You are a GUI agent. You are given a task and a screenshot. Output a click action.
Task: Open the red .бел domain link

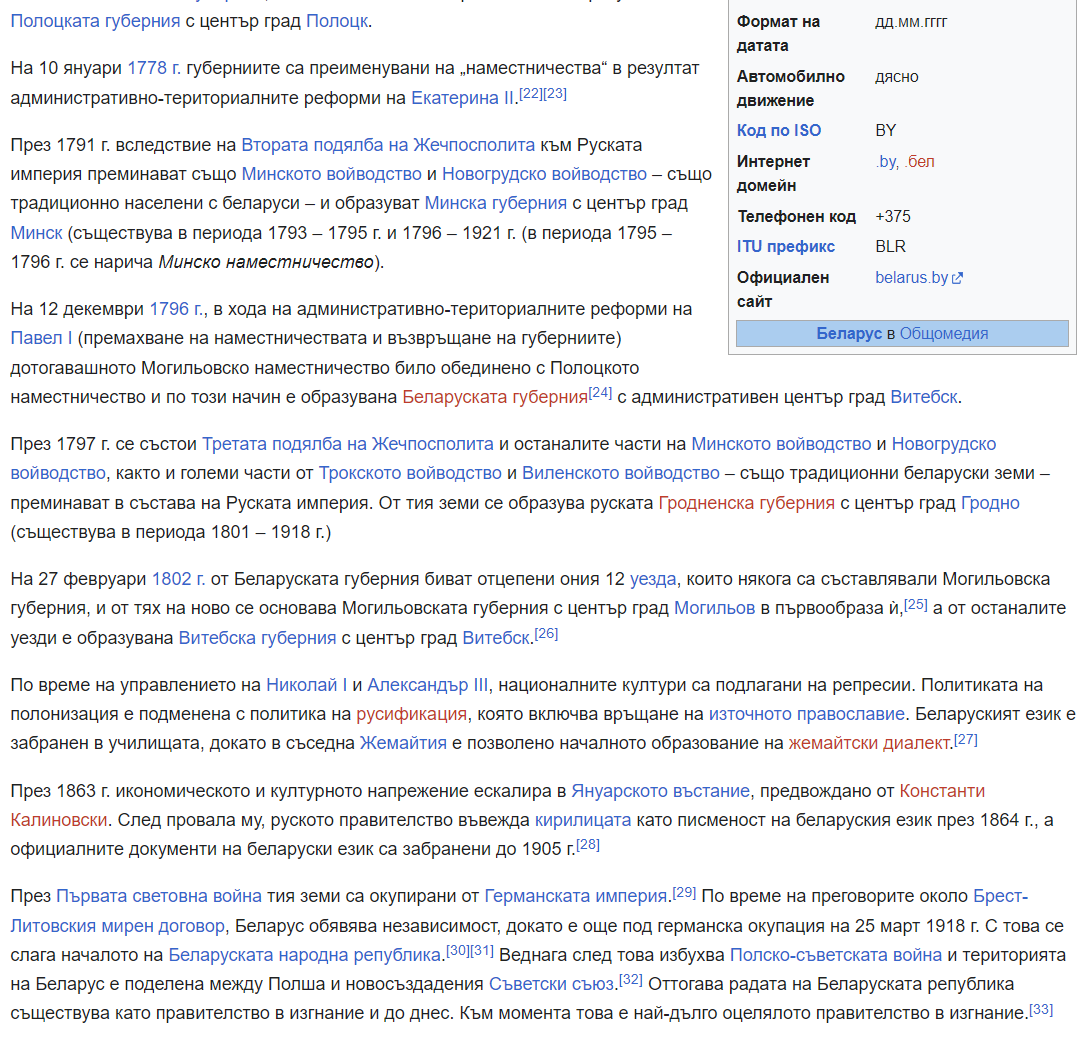pos(919,162)
